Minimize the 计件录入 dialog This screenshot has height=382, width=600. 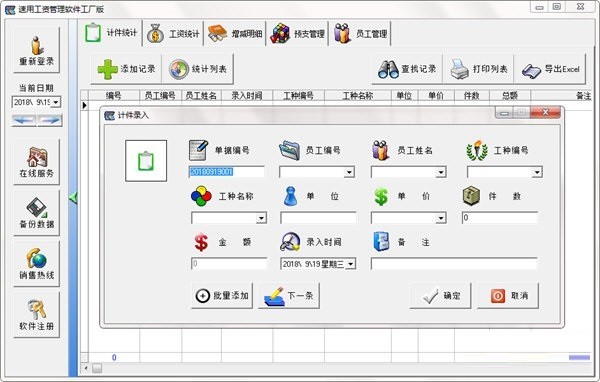point(504,113)
